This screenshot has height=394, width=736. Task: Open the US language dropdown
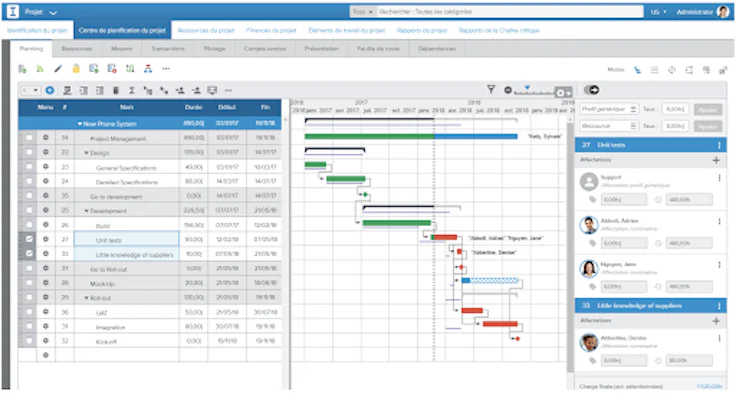659,12
